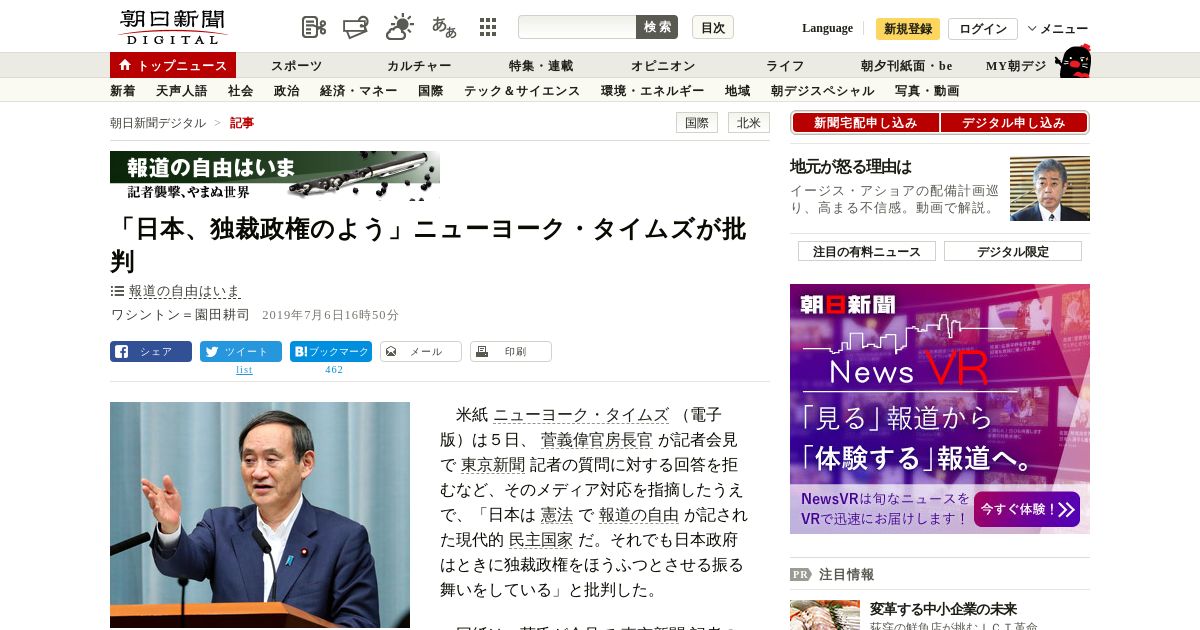The image size is (1200, 630).
Task: Open the 国際 section in submenu
Action: coord(431,91)
